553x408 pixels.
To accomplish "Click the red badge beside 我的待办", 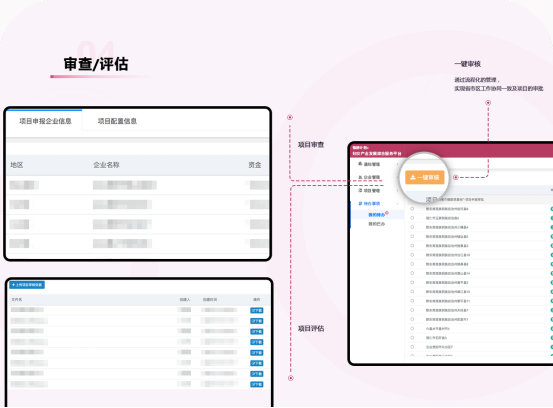I will coord(387,213).
